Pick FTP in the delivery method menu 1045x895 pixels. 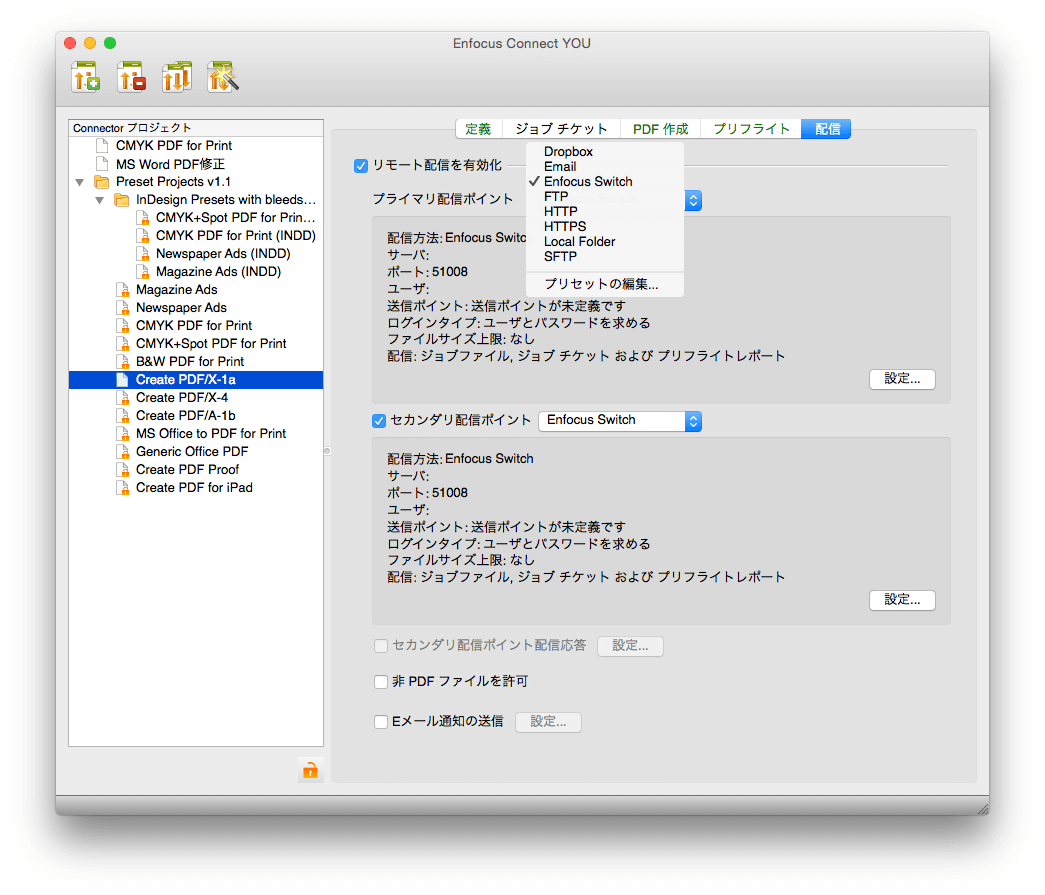[x=604, y=197]
